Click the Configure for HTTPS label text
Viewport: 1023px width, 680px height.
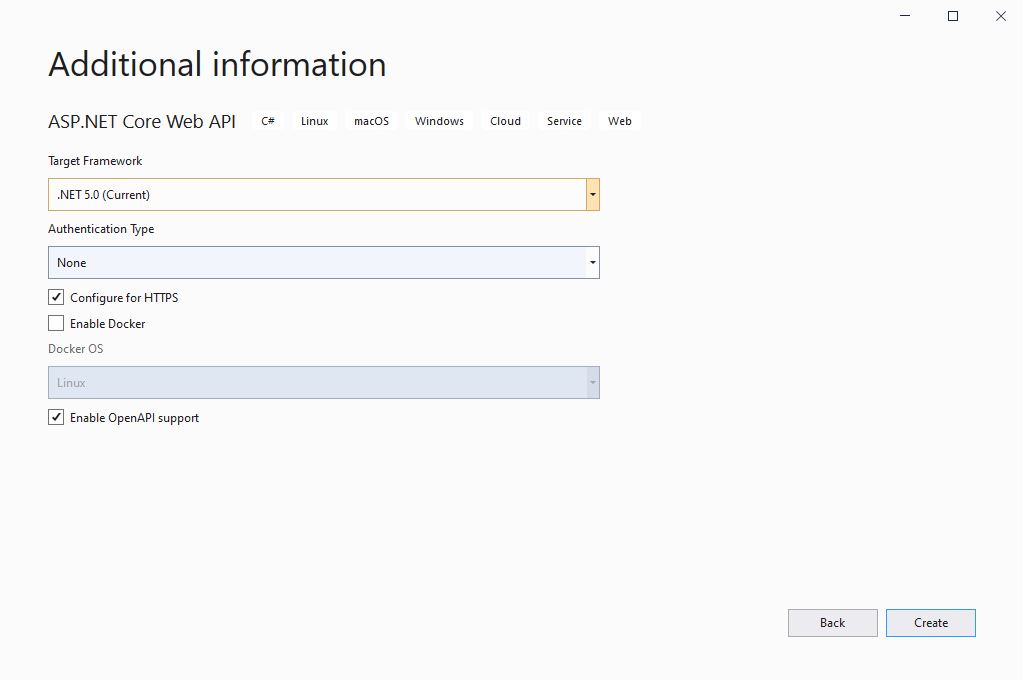tap(124, 298)
